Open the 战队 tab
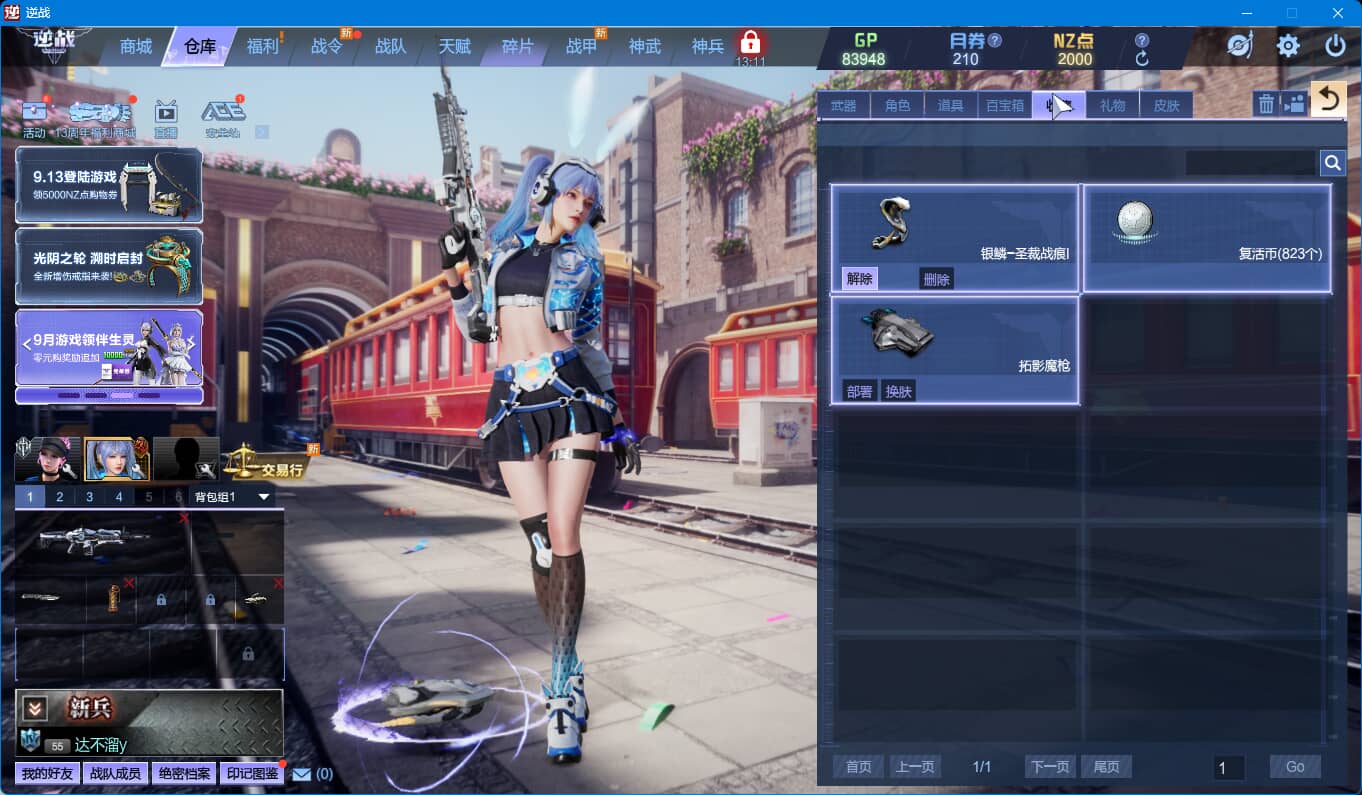 [x=391, y=47]
